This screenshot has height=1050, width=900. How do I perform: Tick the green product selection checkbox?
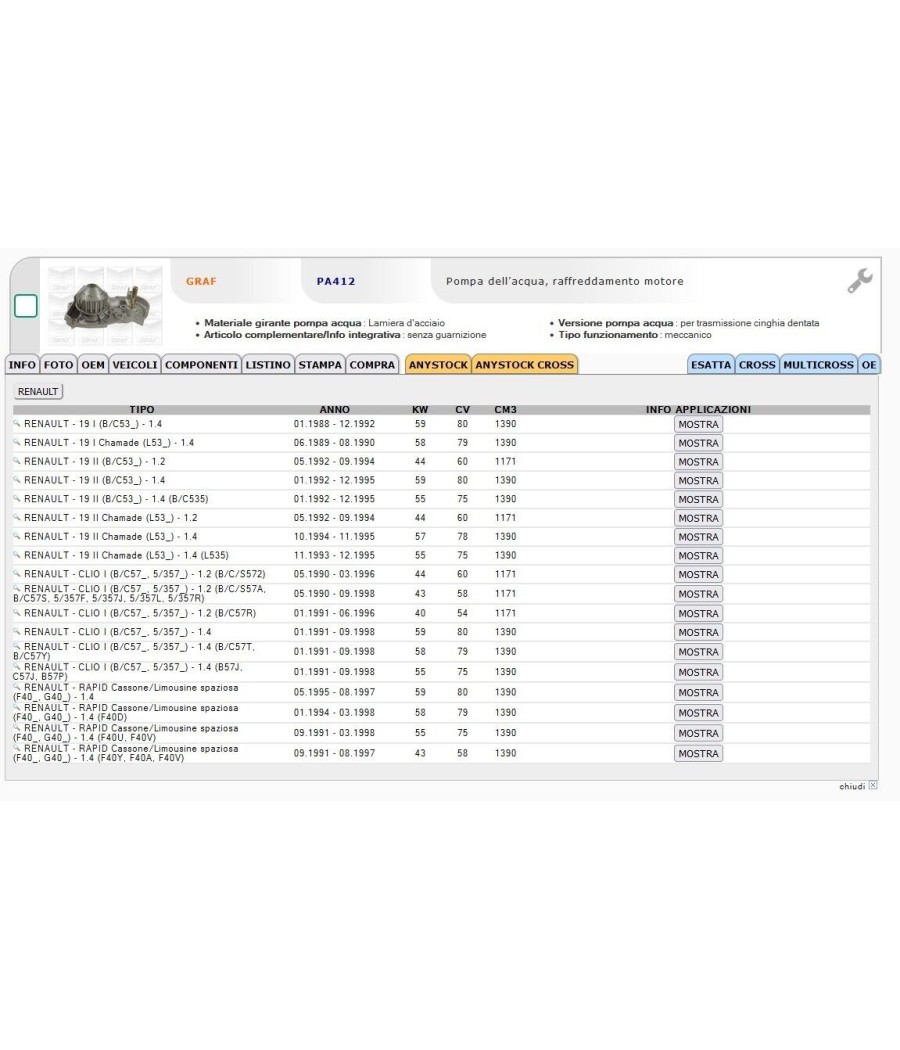pyautogui.click(x=25, y=306)
